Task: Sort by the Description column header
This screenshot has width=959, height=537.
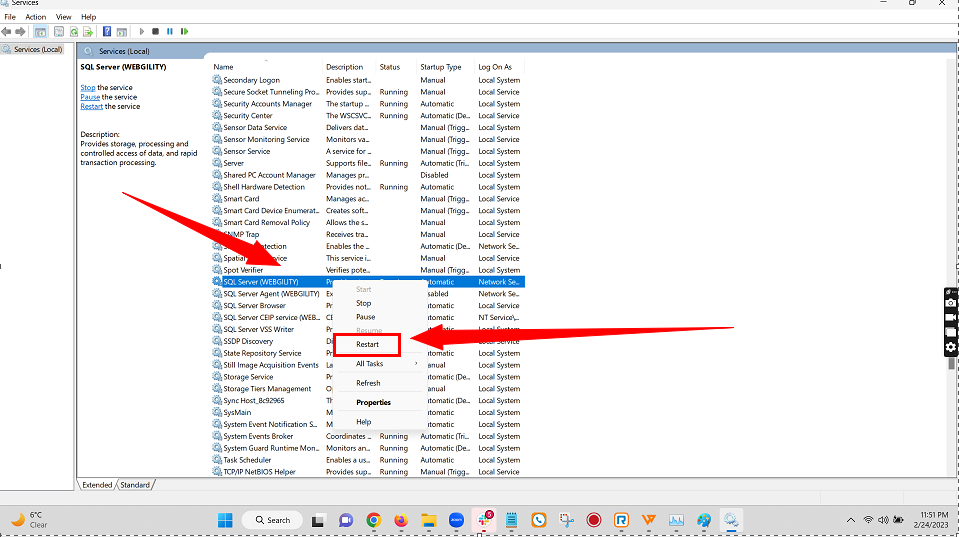Action: (x=349, y=67)
